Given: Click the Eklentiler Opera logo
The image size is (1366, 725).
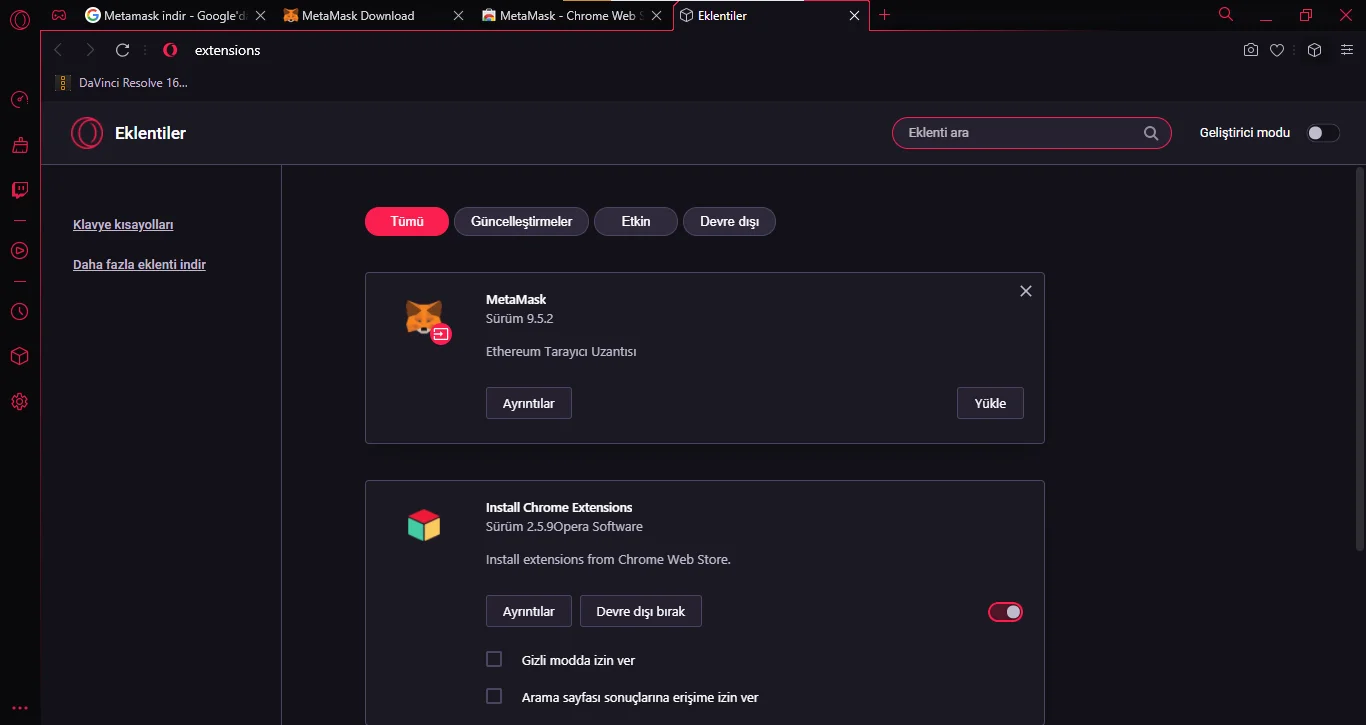Looking at the screenshot, I should (87, 133).
